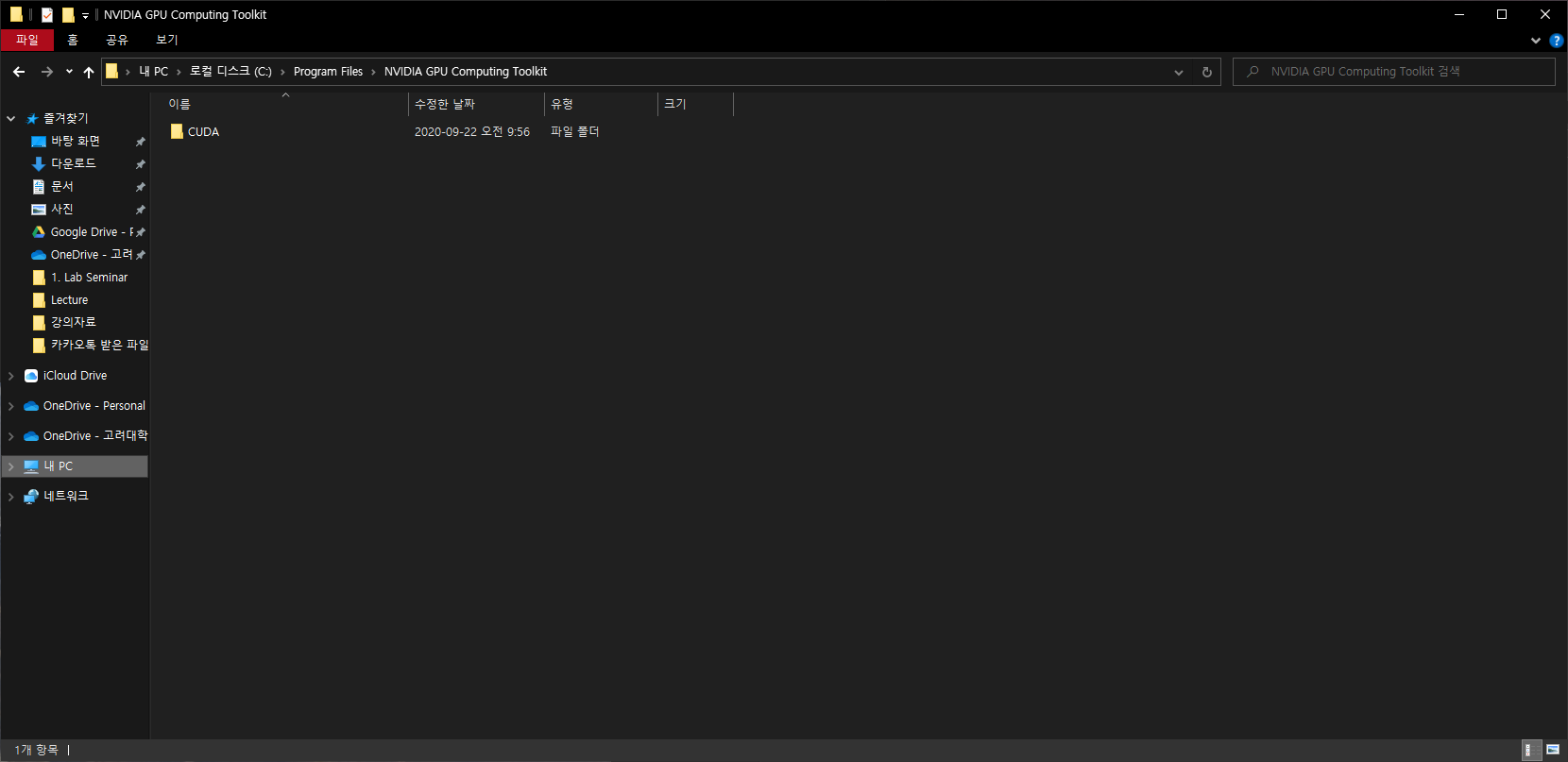Open 강의자료 folder in sidebar
This screenshot has width=1568, height=762.
click(x=74, y=323)
